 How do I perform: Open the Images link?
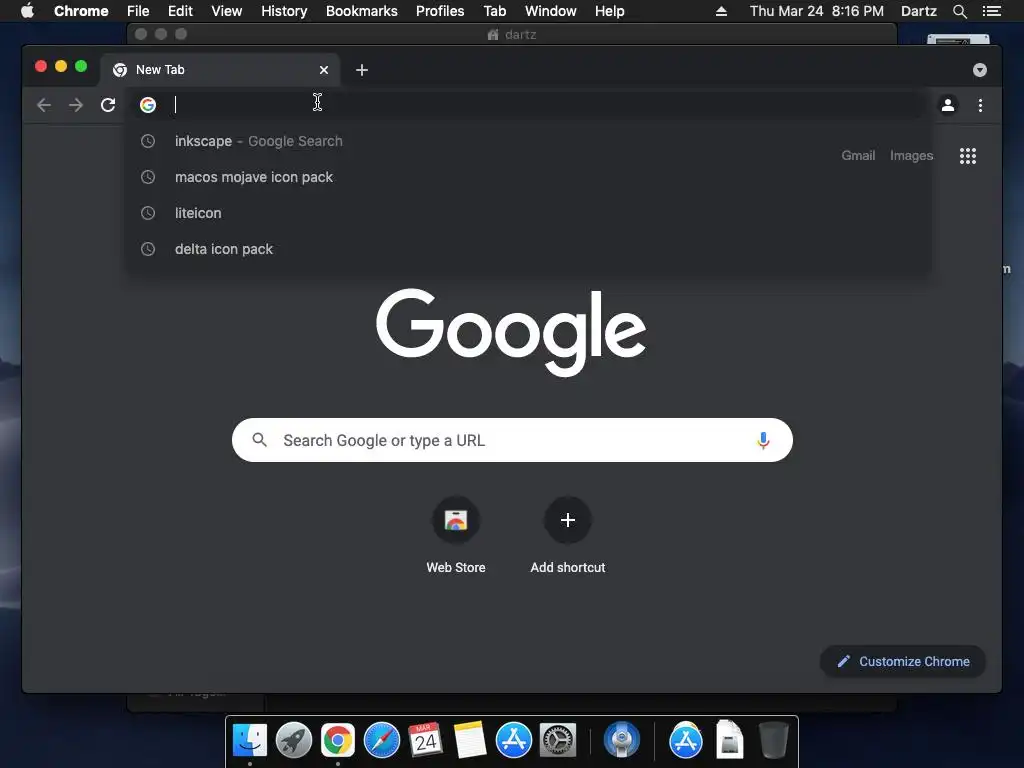[911, 155]
